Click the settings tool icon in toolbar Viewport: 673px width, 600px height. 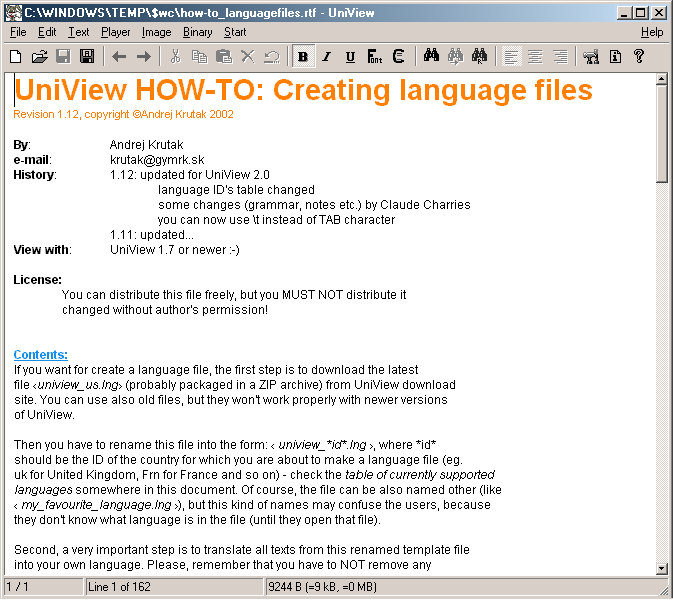click(591, 56)
